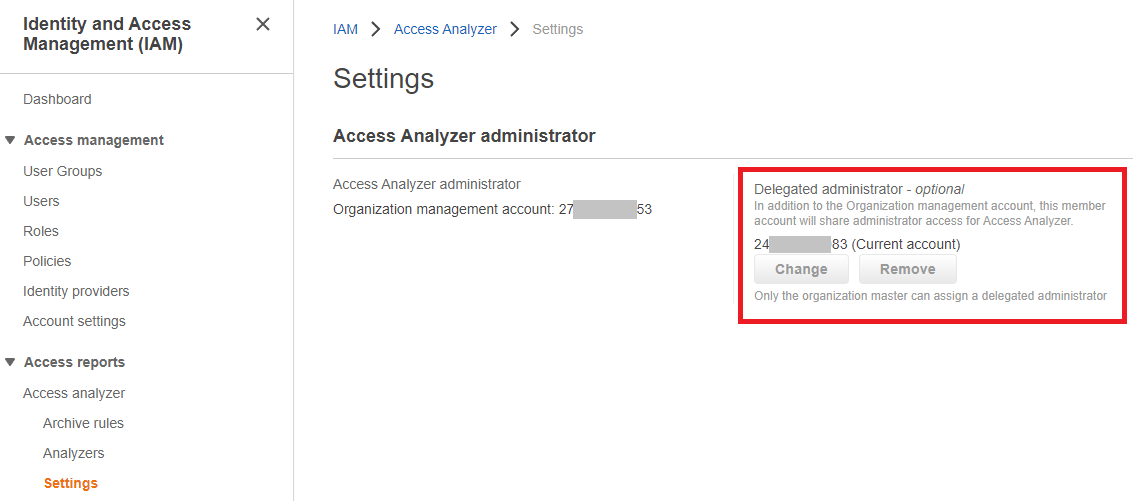The height and width of the screenshot is (501, 1138).
Task: Click breadcrumb chevron after IAM
Action: tap(376, 29)
